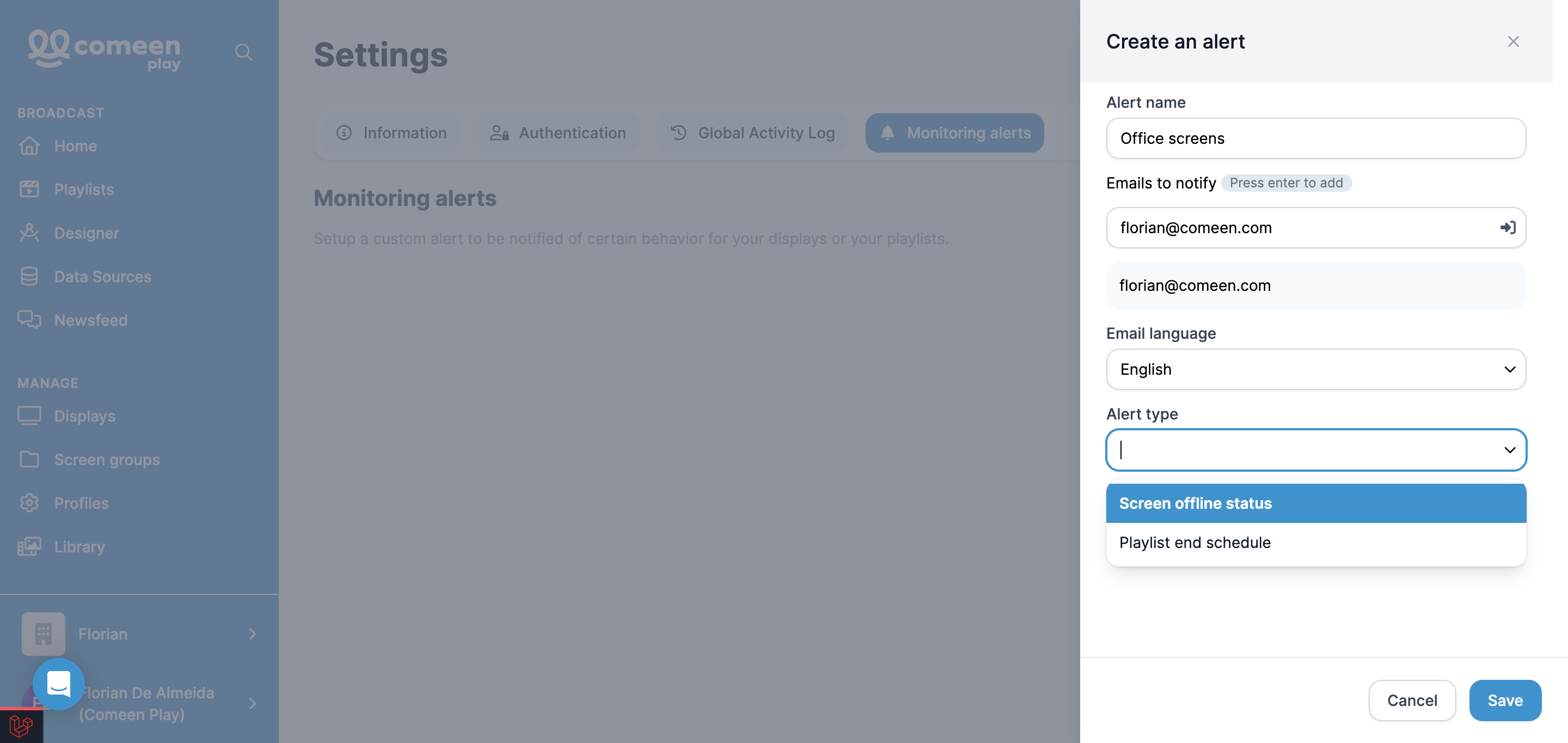The height and width of the screenshot is (743, 1568).
Task: Click the Authentication user-lock icon
Action: [x=499, y=133]
